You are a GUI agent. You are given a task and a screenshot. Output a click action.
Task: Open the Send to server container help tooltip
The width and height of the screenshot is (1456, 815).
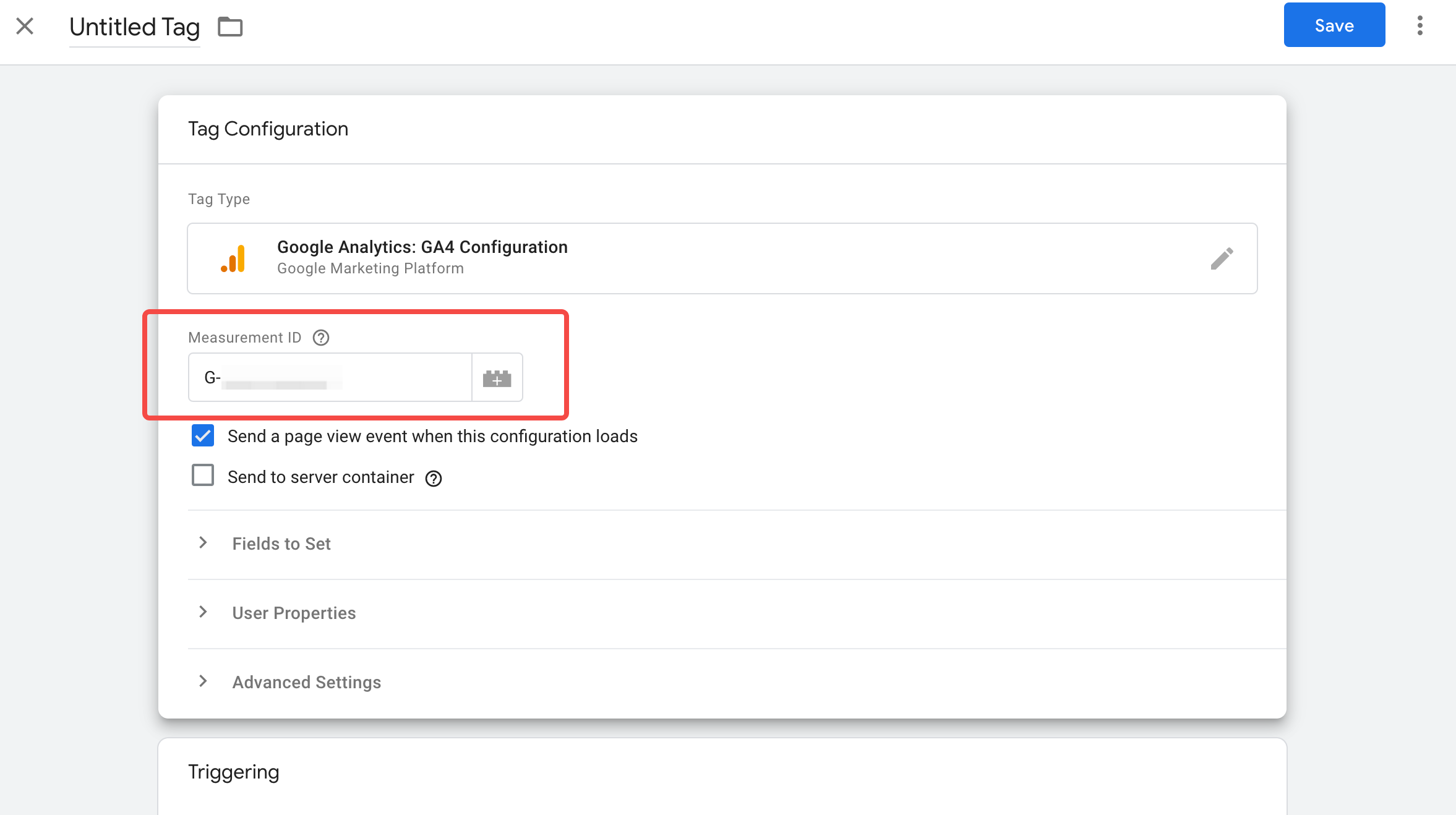pos(434,478)
